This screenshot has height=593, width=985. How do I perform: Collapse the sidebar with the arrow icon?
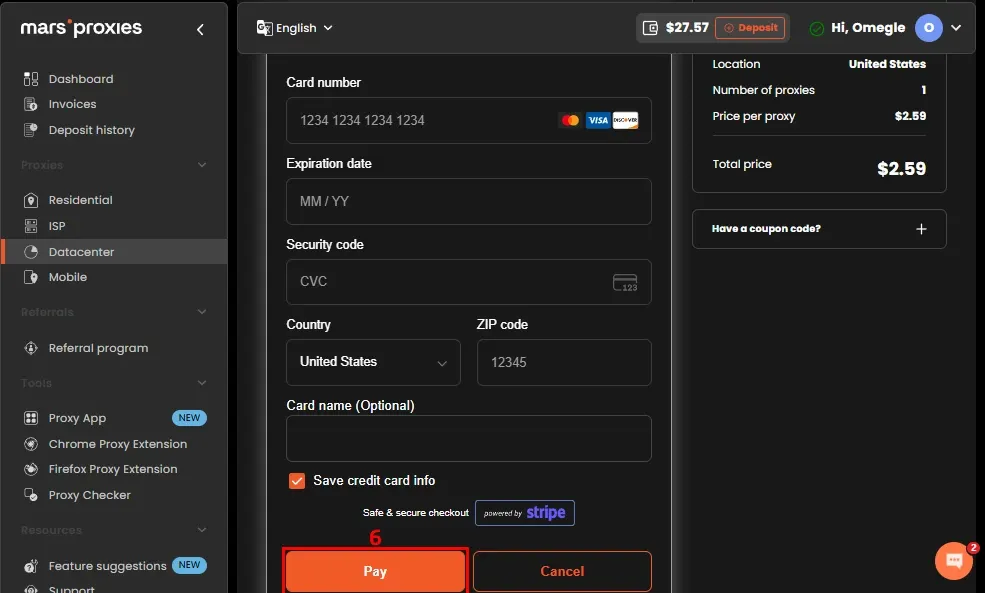200,30
